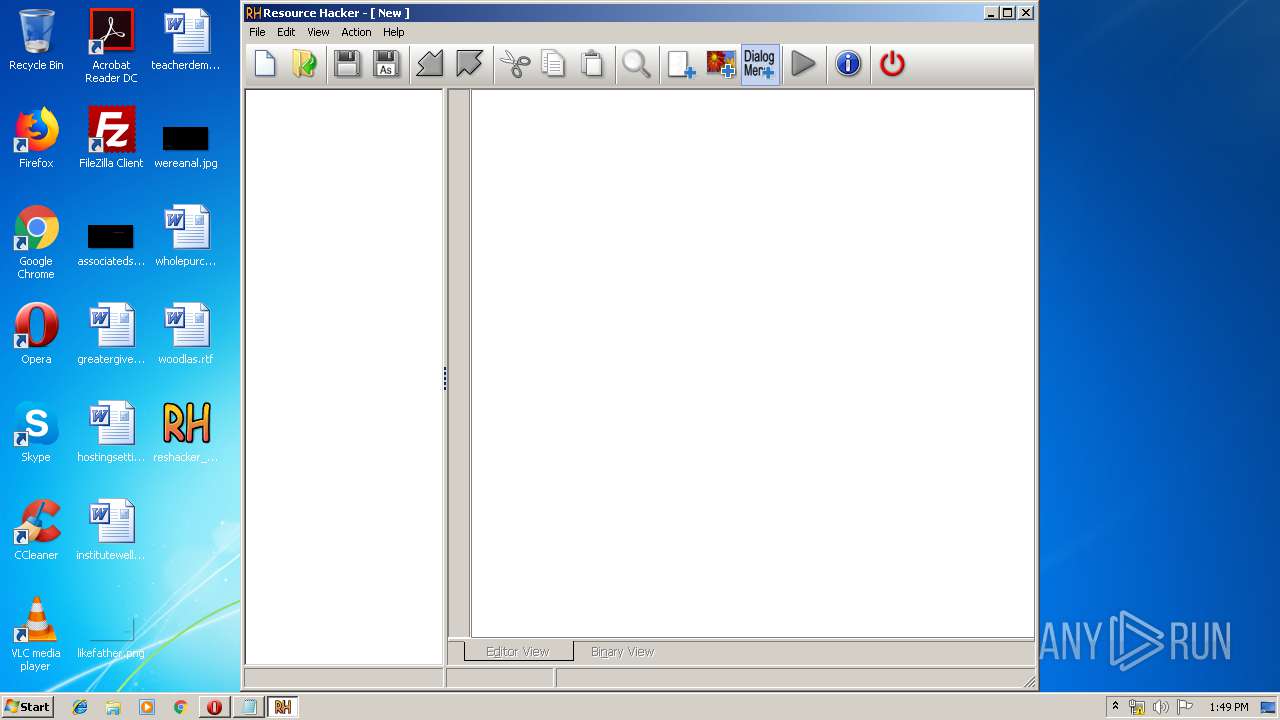Open the Edit menu

coord(286,32)
